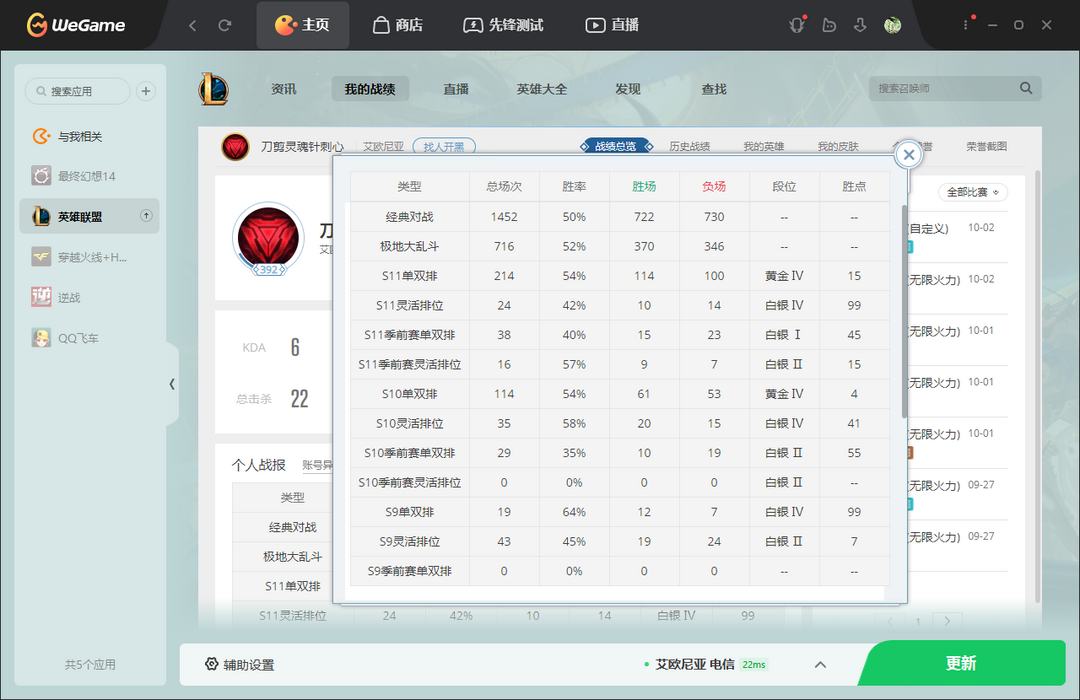Switch to 战绩总览 sub-tab
Image resolution: width=1080 pixels, height=700 pixels.
pyautogui.click(x=616, y=146)
